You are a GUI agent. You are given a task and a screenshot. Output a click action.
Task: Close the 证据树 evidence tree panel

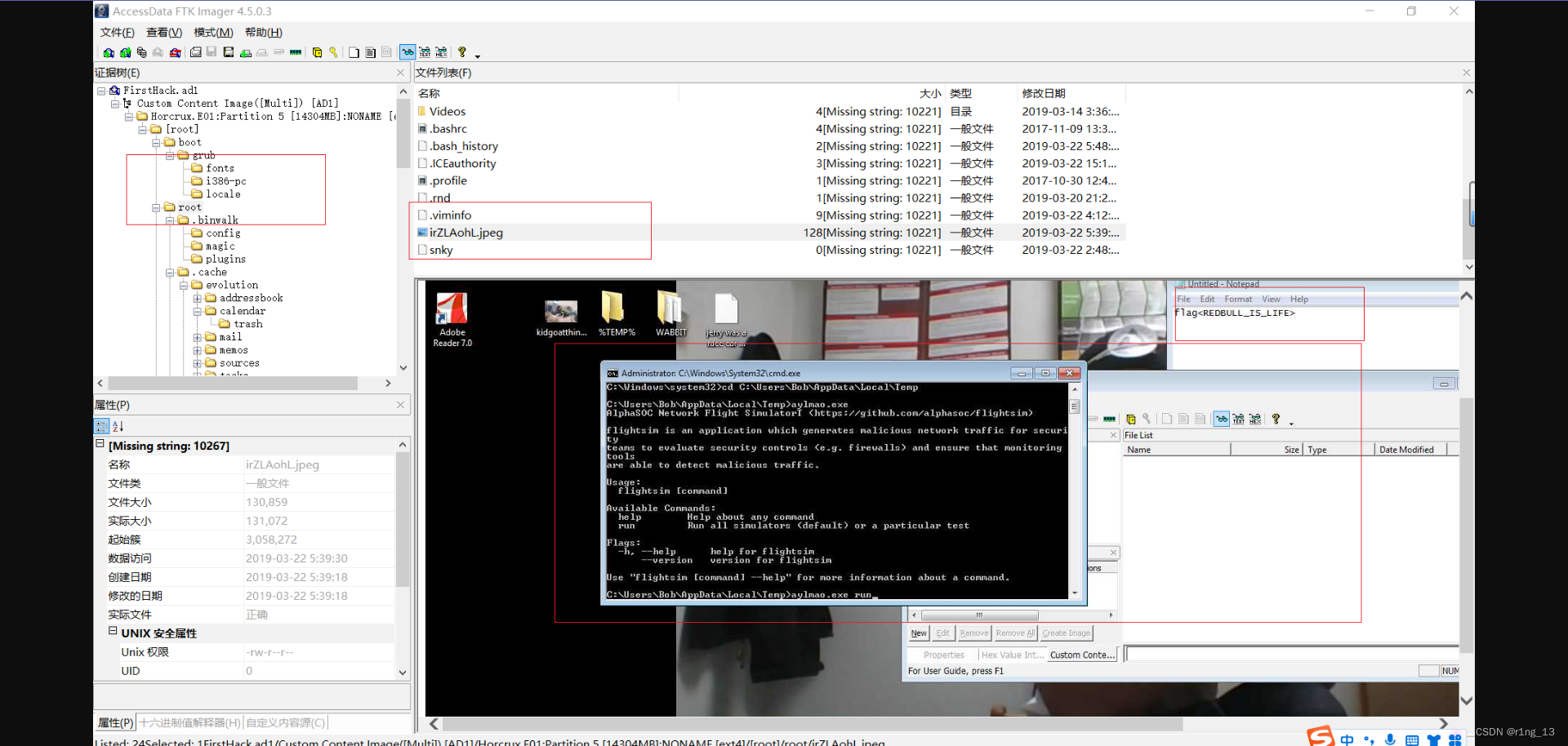pyautogui.click(x=400, y=73)
